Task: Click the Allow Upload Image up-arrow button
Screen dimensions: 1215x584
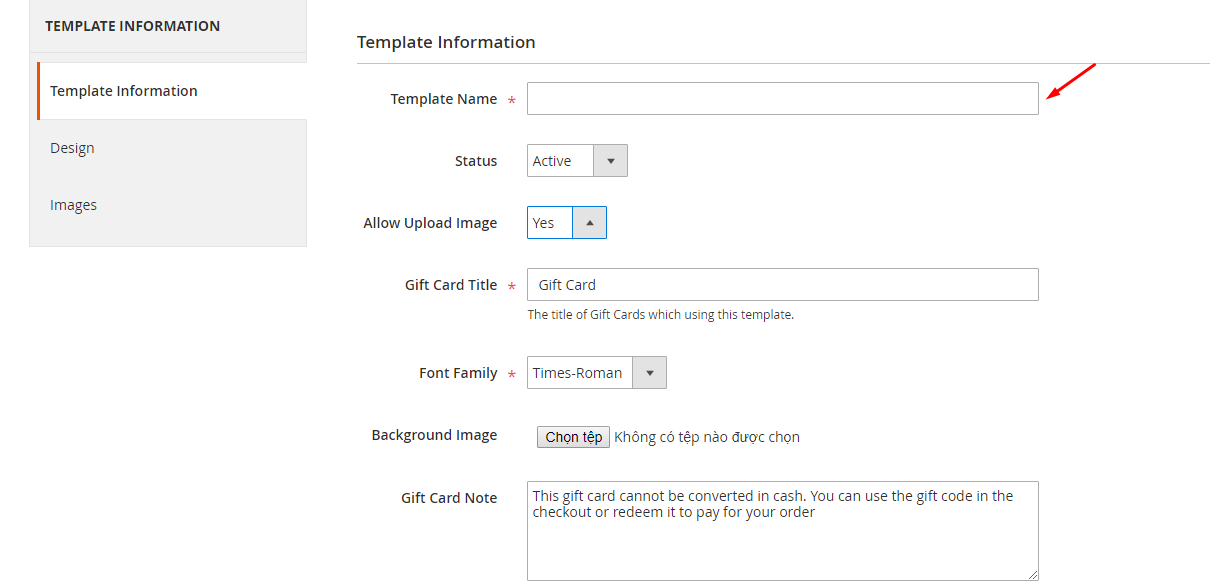Action: 589,223
